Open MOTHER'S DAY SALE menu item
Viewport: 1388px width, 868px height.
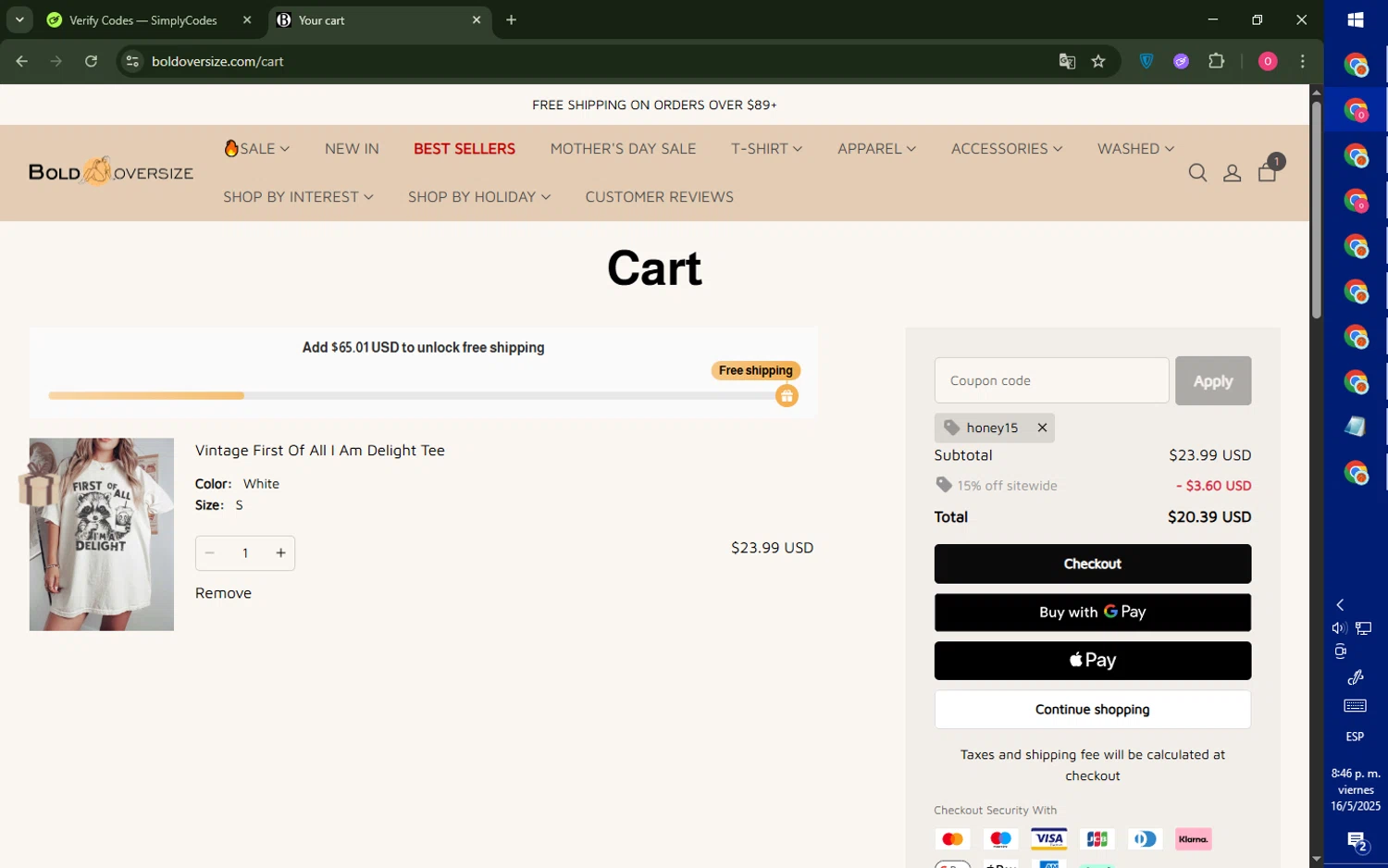tap(623, 148)
